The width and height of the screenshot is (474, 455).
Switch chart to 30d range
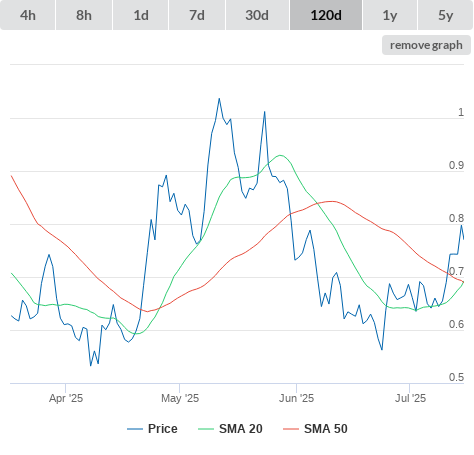coord(257,15)
